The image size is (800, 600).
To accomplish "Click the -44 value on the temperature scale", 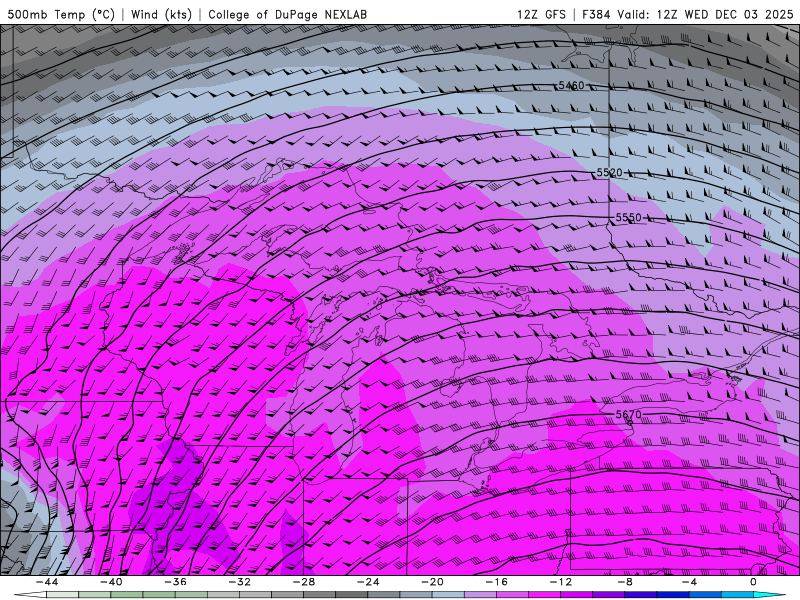I will pos(47,582).
